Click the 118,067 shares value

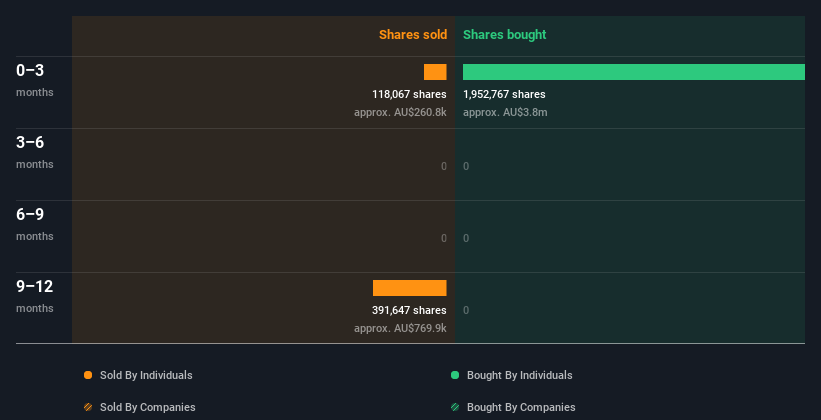[409, 94]
